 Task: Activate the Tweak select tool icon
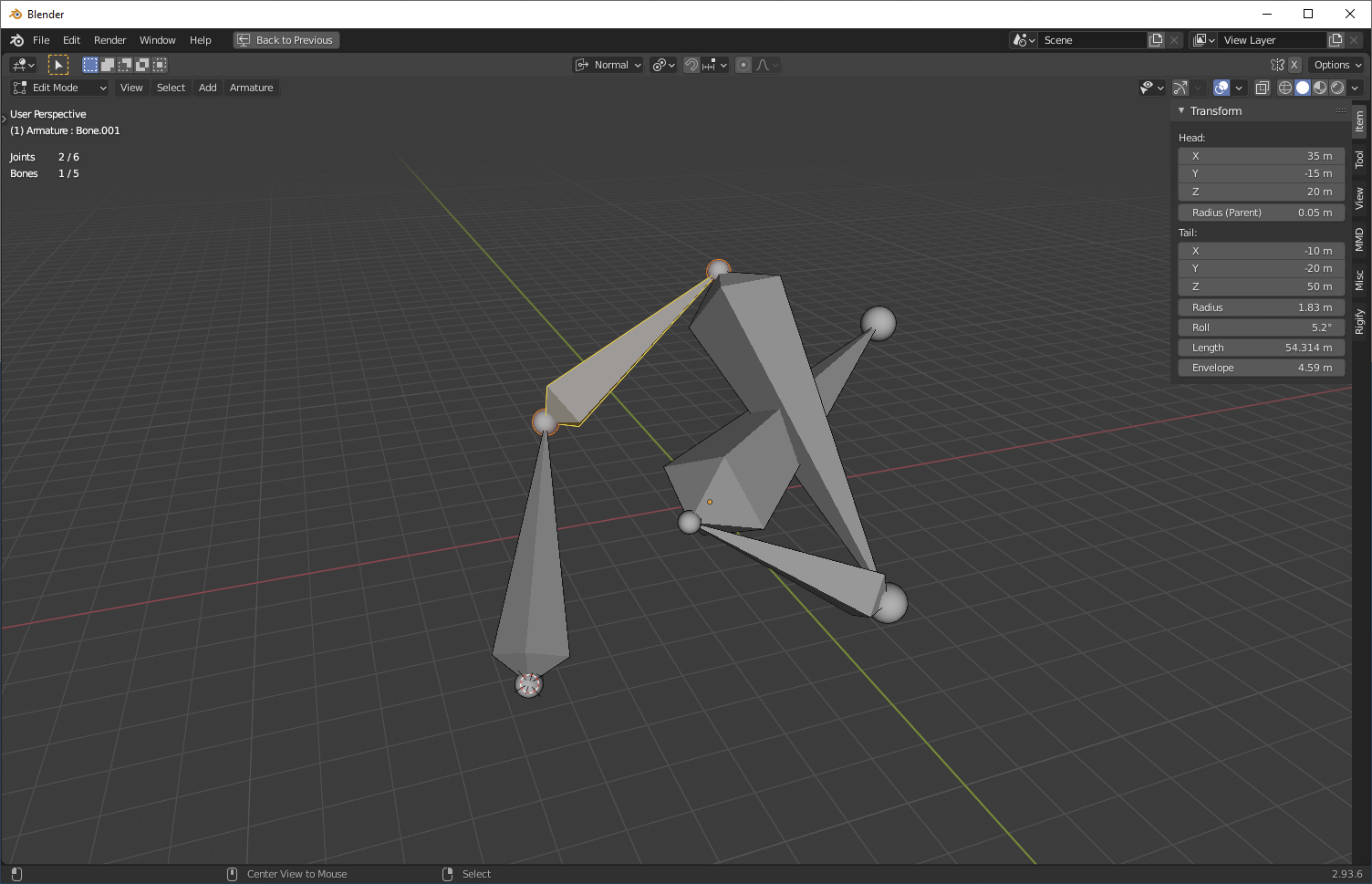[x=58, y=65]
